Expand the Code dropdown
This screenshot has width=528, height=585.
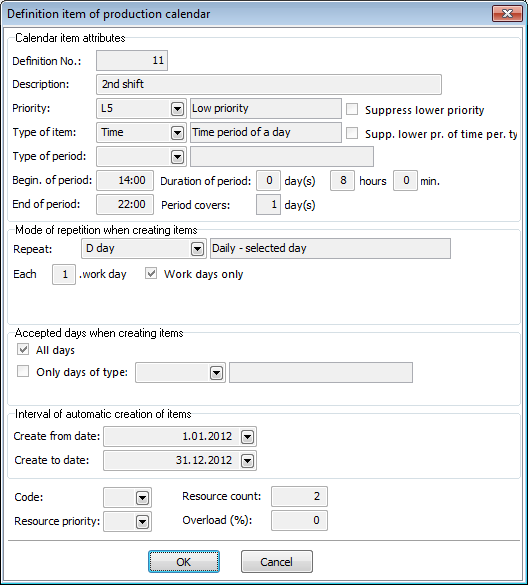click(x=142, y=498)
